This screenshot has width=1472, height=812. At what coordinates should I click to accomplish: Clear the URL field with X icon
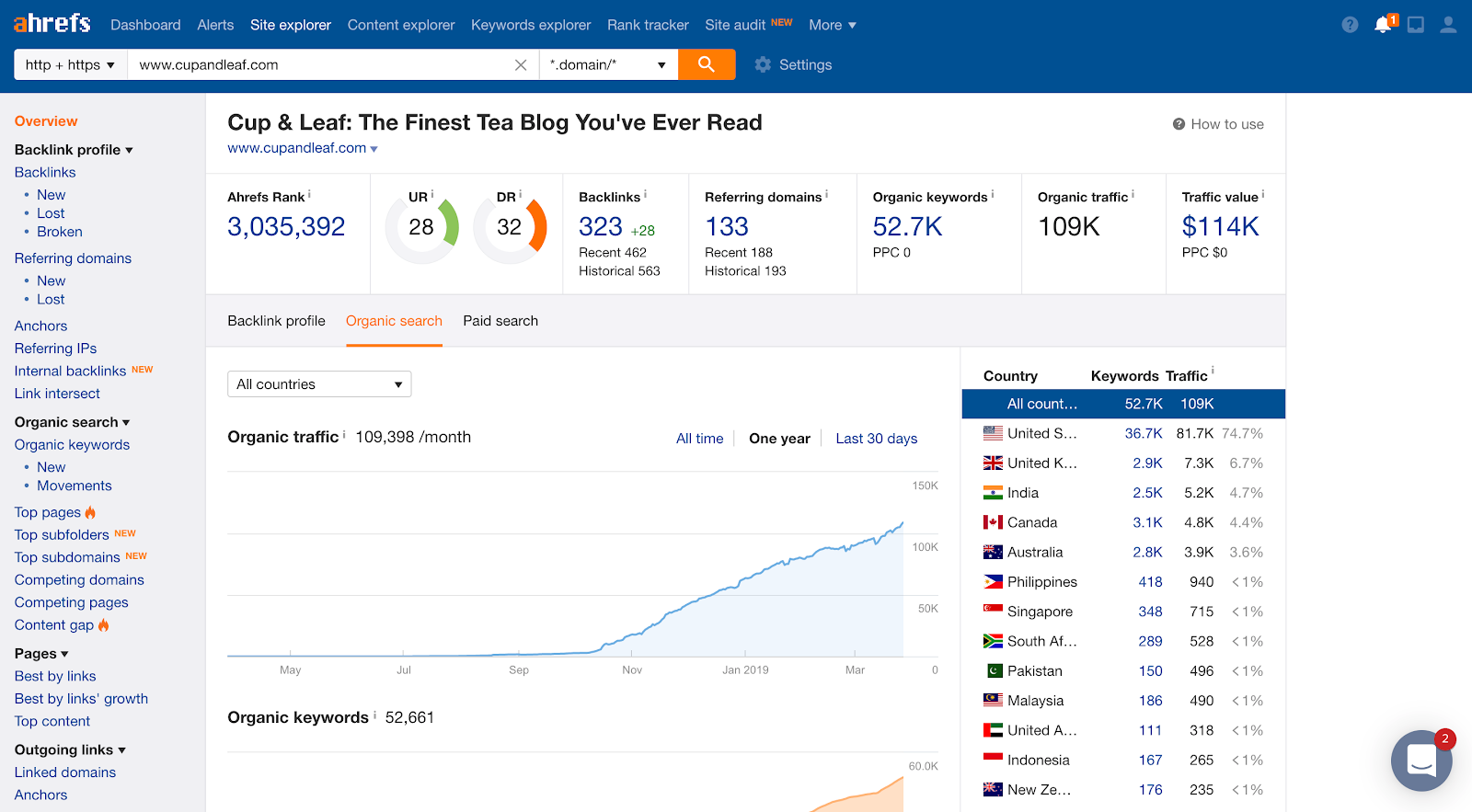click(521, 65)
